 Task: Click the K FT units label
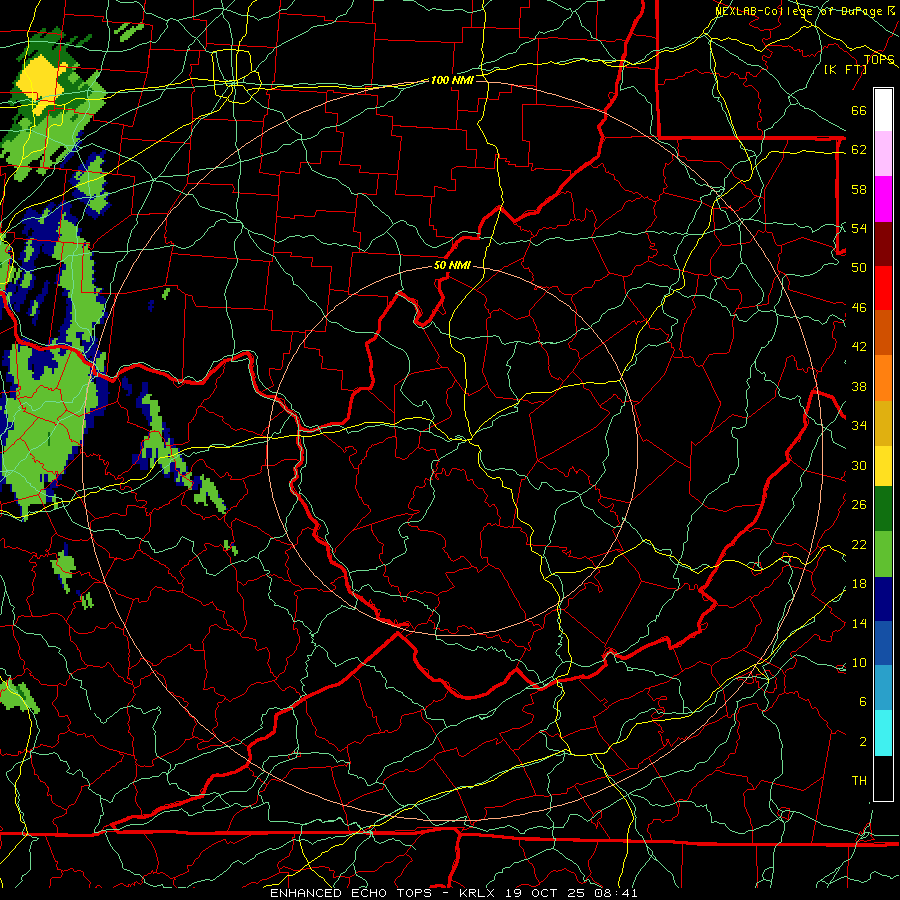click(x=845, y=69)
